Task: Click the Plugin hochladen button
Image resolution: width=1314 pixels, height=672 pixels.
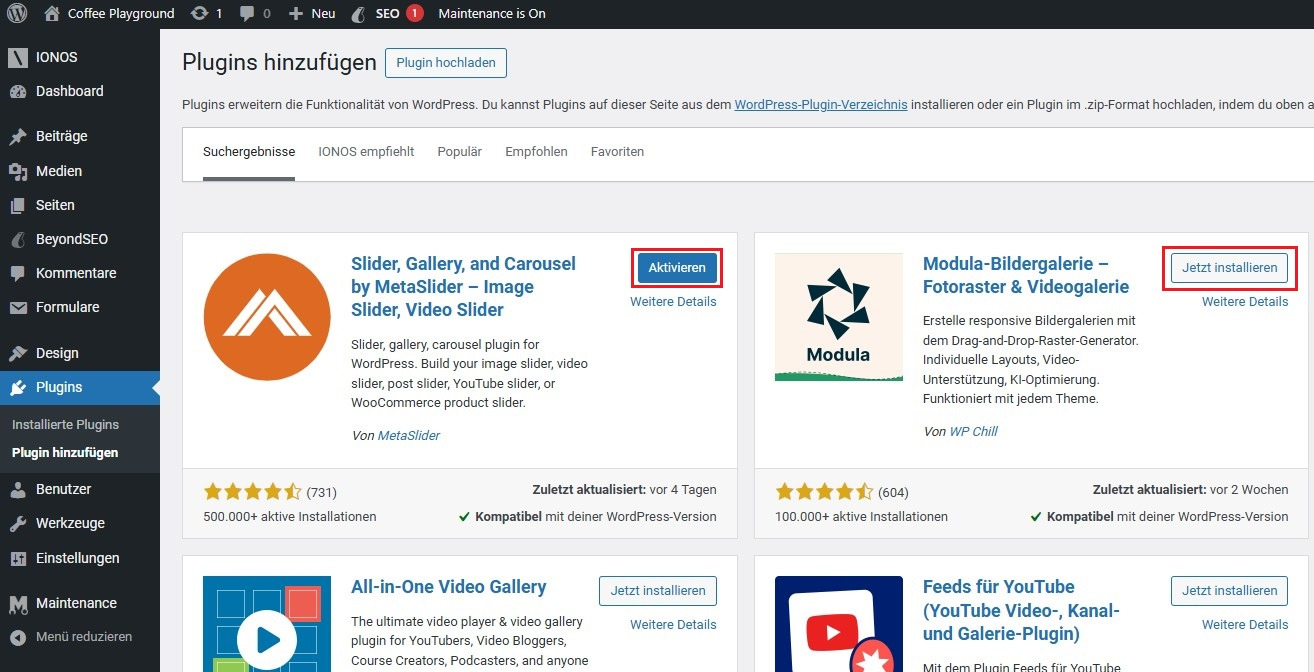Action: click(446, 62)
